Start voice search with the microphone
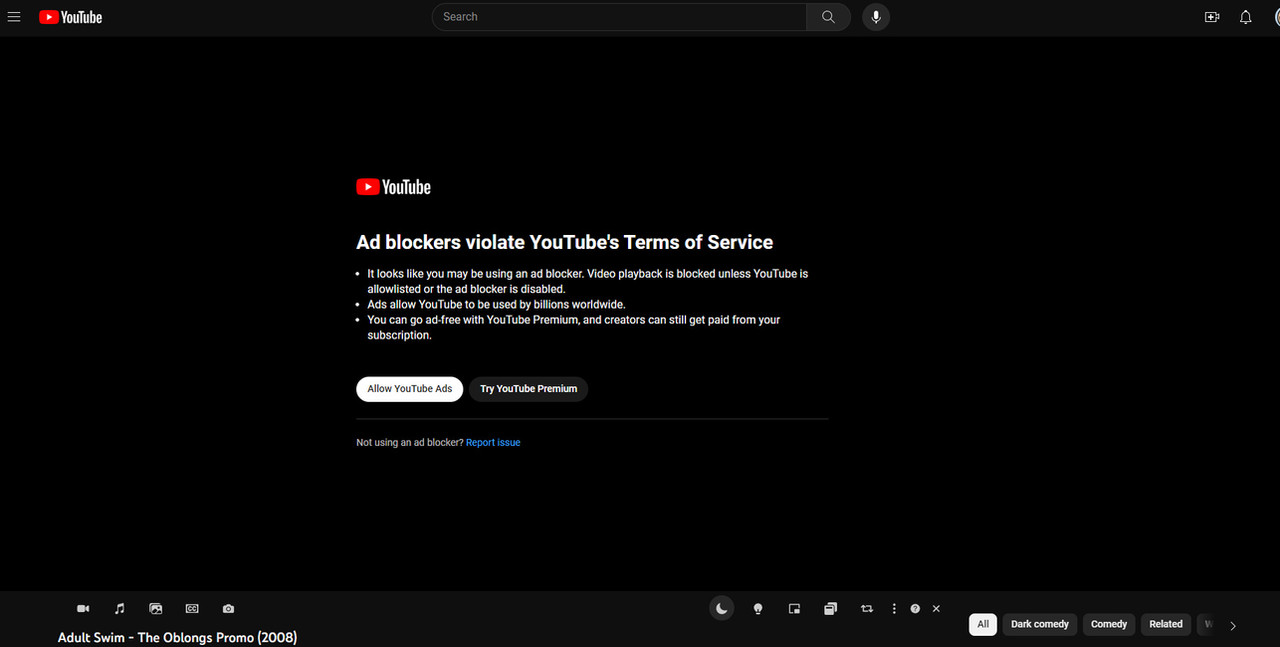The width and height of the screenshot is (1280, 647). [x=876, y=17]
